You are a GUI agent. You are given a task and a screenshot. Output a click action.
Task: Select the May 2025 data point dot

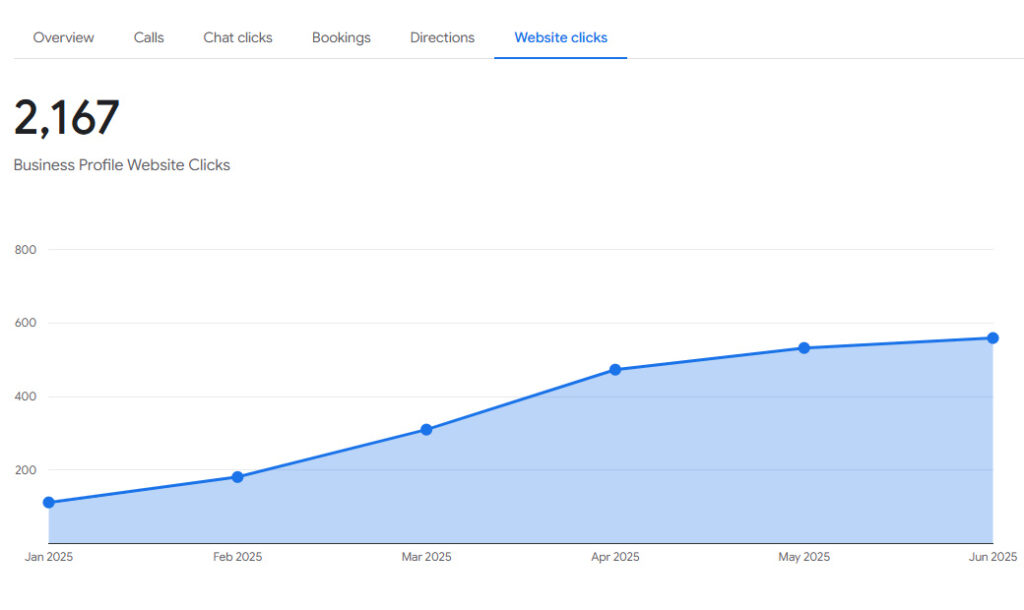[x=804, y=348]
